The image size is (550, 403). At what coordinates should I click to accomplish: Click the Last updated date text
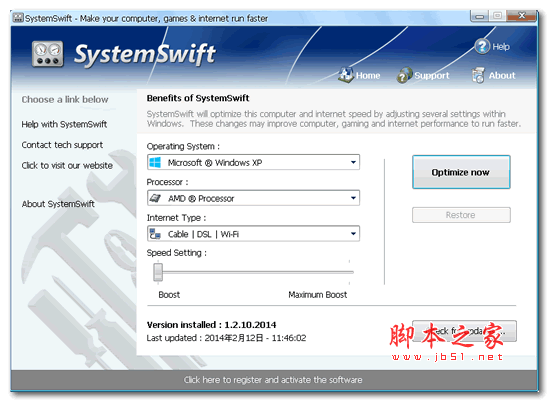226,338
